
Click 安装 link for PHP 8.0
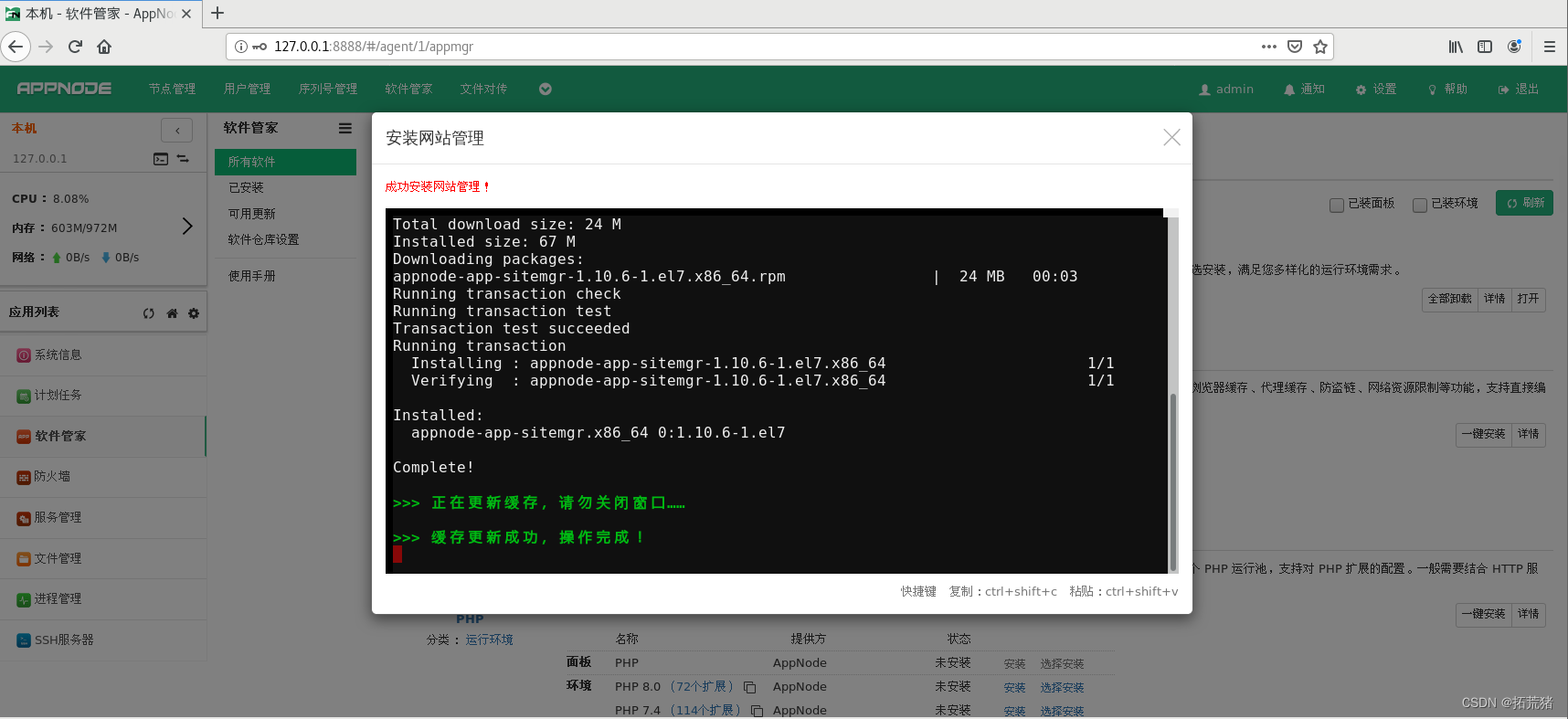1014,688
